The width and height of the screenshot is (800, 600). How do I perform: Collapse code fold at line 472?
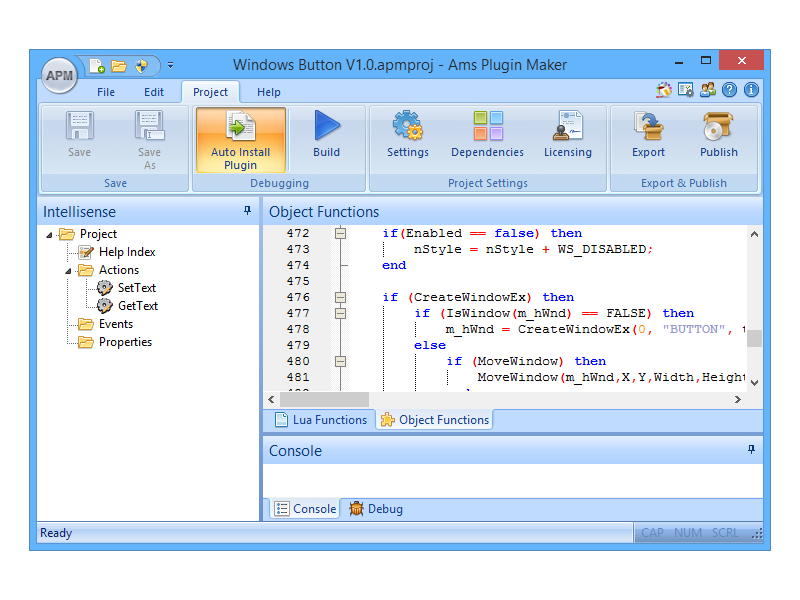point(340,233)
